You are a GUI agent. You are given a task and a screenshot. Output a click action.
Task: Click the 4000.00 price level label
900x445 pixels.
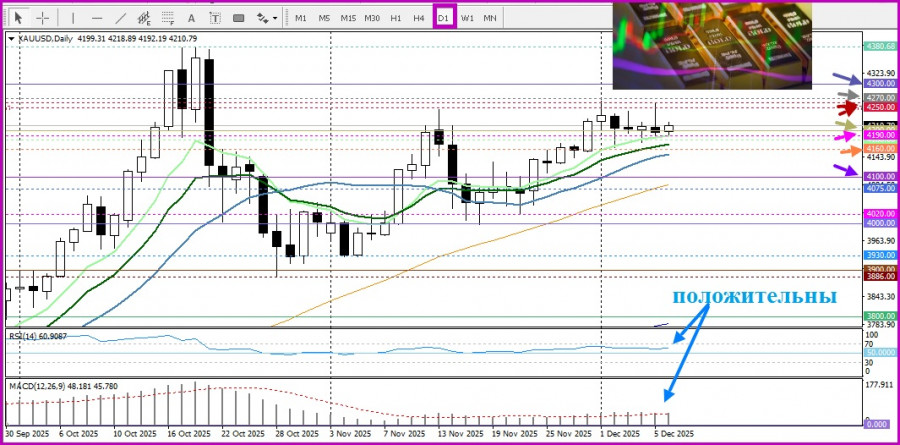coord(880,223)
